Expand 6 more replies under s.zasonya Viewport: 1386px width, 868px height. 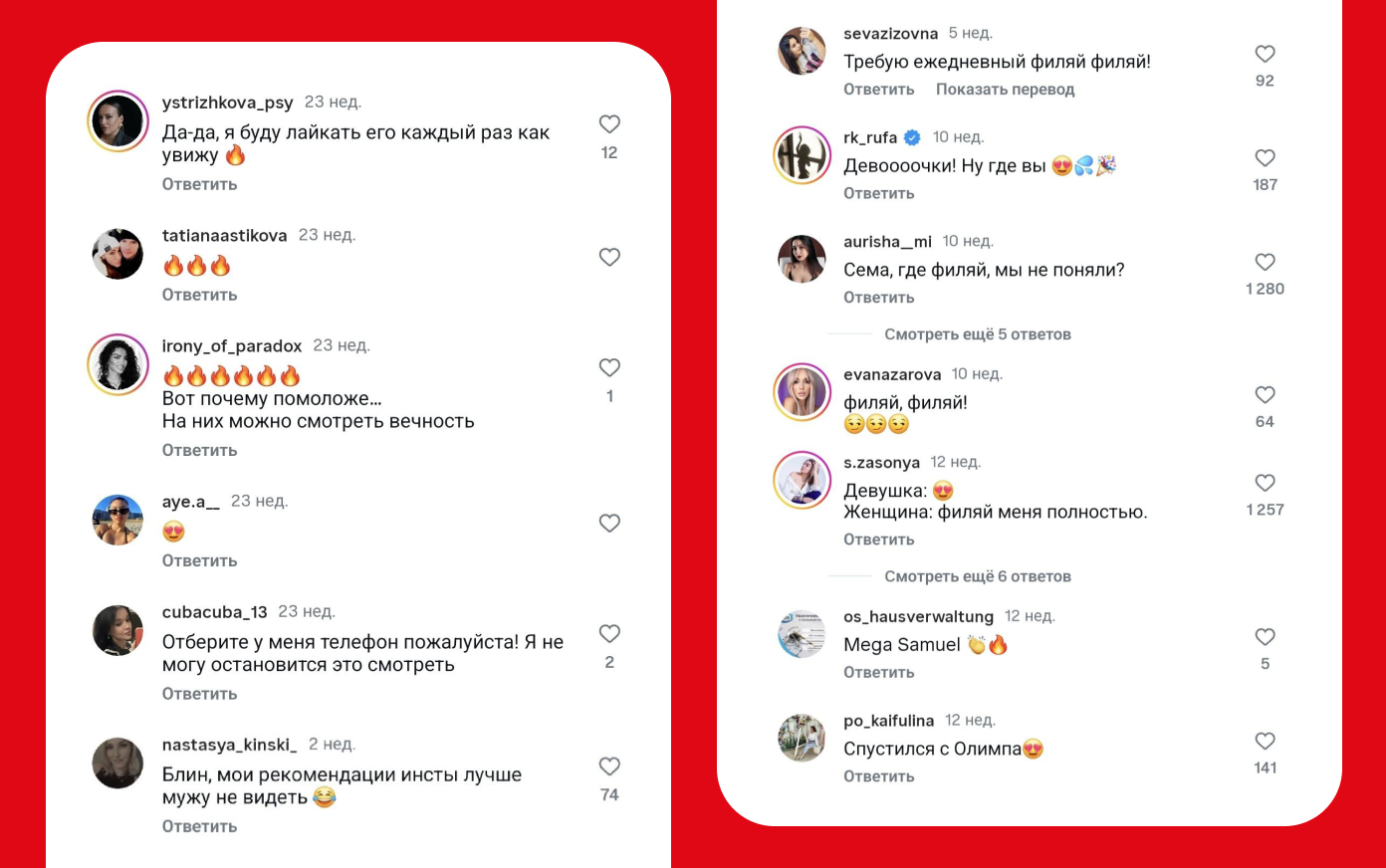[x=977, y=576]
